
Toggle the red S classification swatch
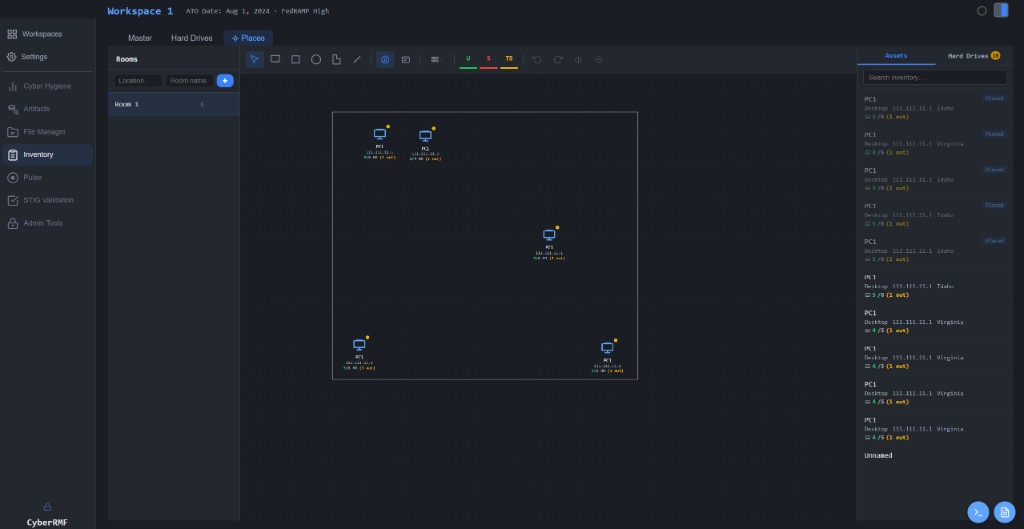489,60
